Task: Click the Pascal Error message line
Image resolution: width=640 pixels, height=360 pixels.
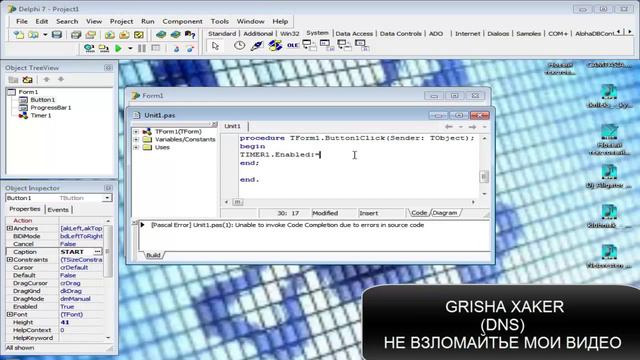Action: pos(287,225)
